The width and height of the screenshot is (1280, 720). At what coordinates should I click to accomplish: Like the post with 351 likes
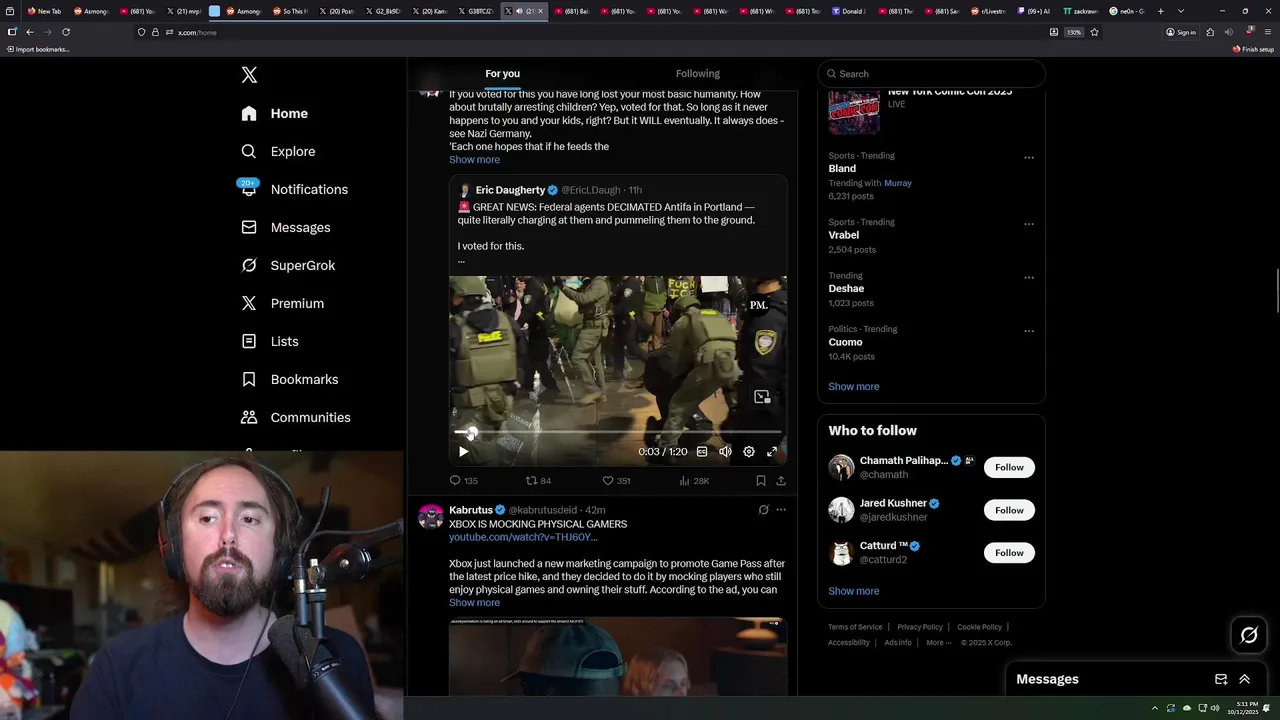pyautogui.click(x=616, y=481)
